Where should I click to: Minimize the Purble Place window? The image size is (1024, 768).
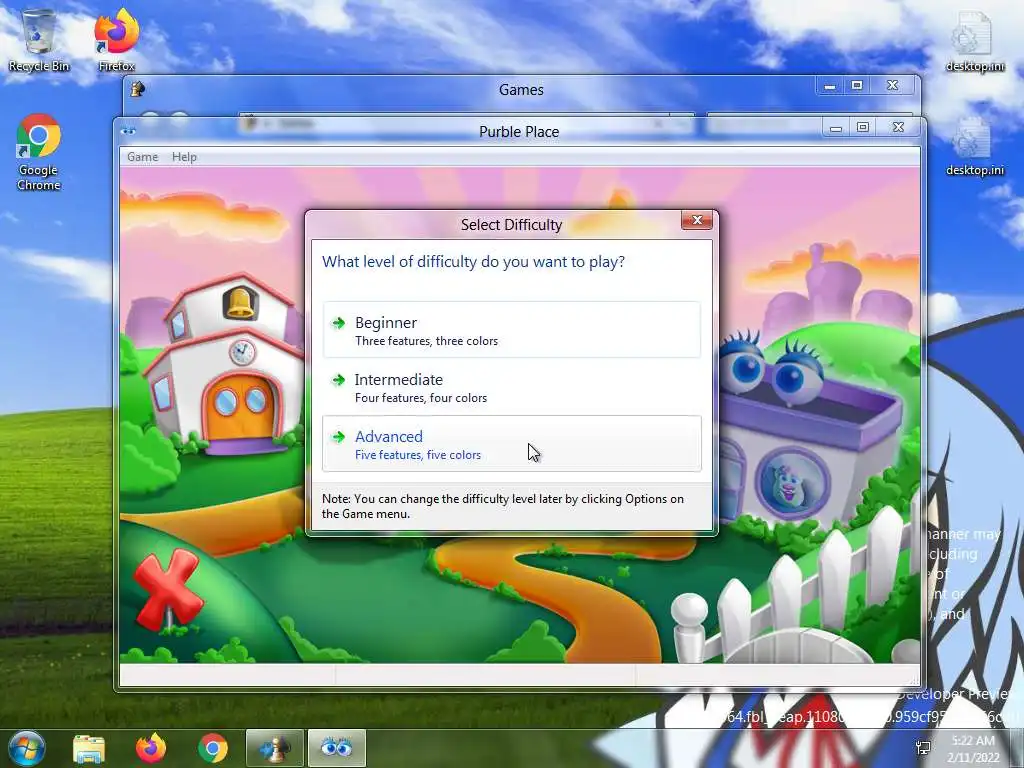coord(835,127)
